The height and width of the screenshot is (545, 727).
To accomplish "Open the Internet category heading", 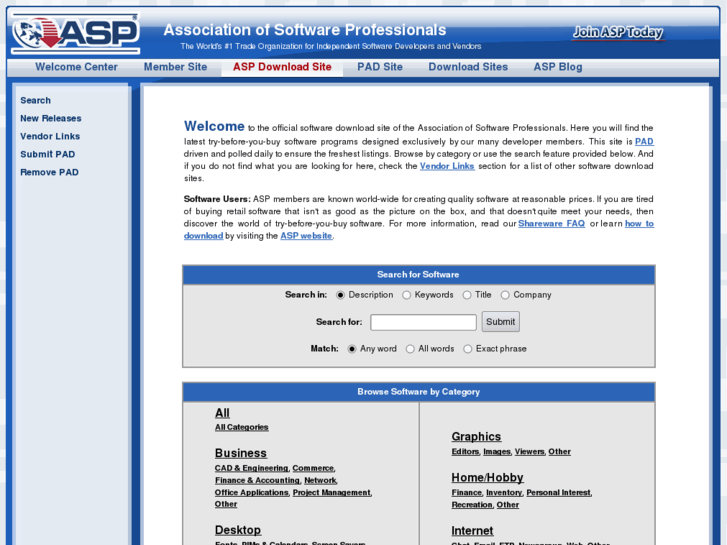I will [472, 531].
